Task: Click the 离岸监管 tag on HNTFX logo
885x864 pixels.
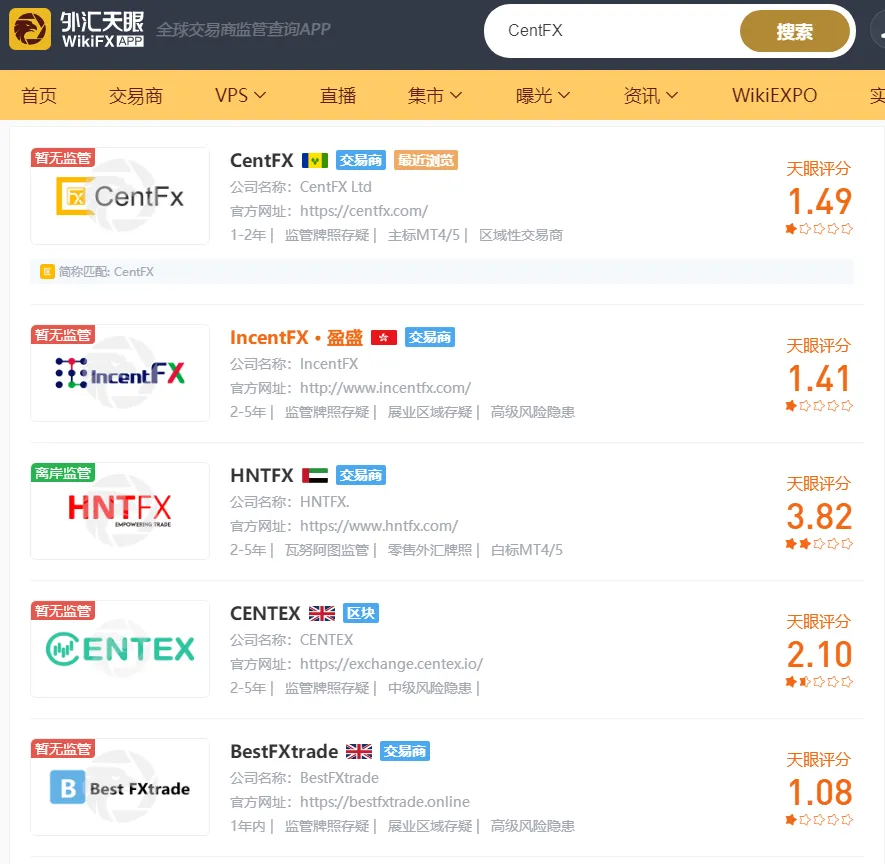Action: [x=63, y=473]
